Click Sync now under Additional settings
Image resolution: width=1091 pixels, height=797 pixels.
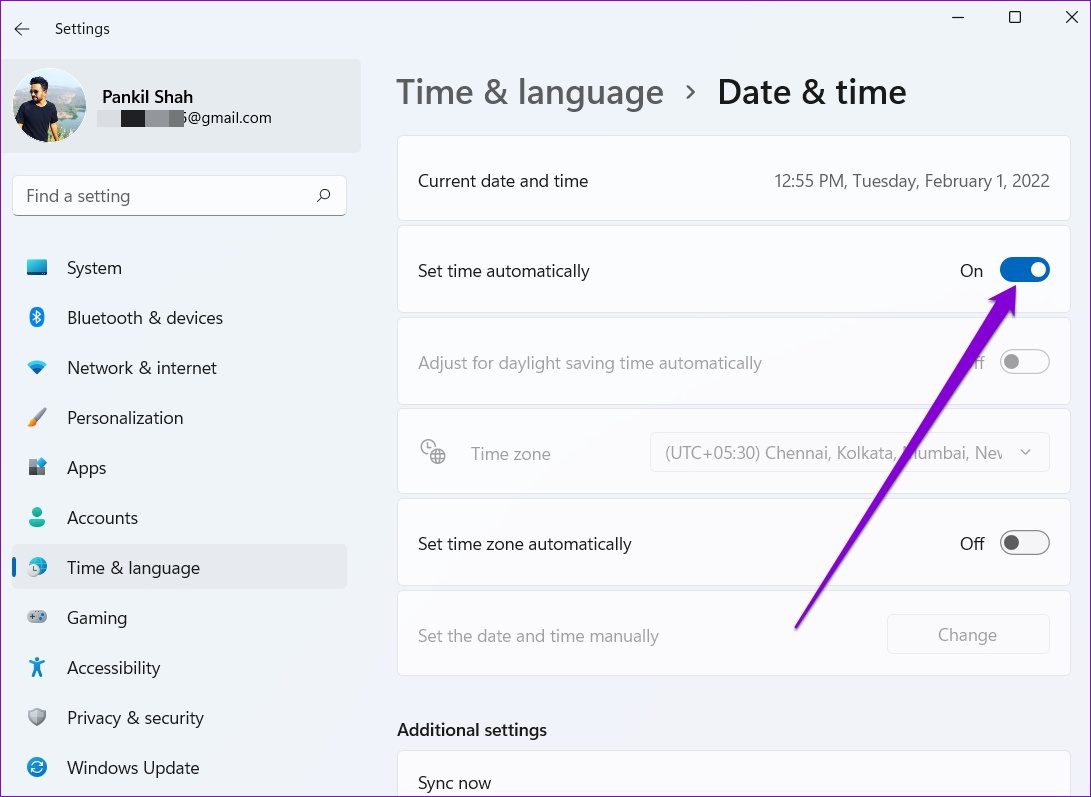(455, 782)
